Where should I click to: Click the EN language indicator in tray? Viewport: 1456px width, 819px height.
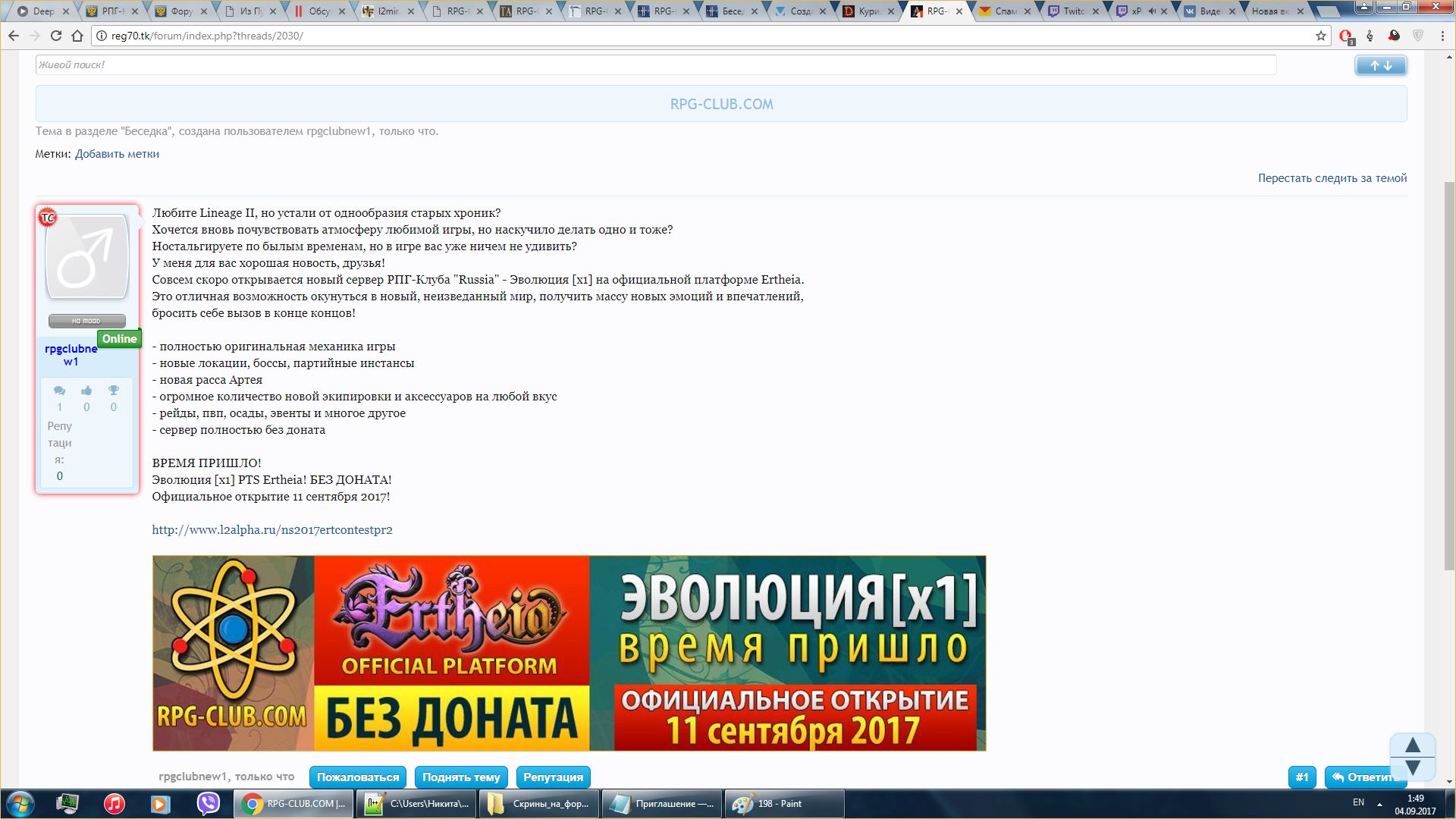tap(1358, 802)
